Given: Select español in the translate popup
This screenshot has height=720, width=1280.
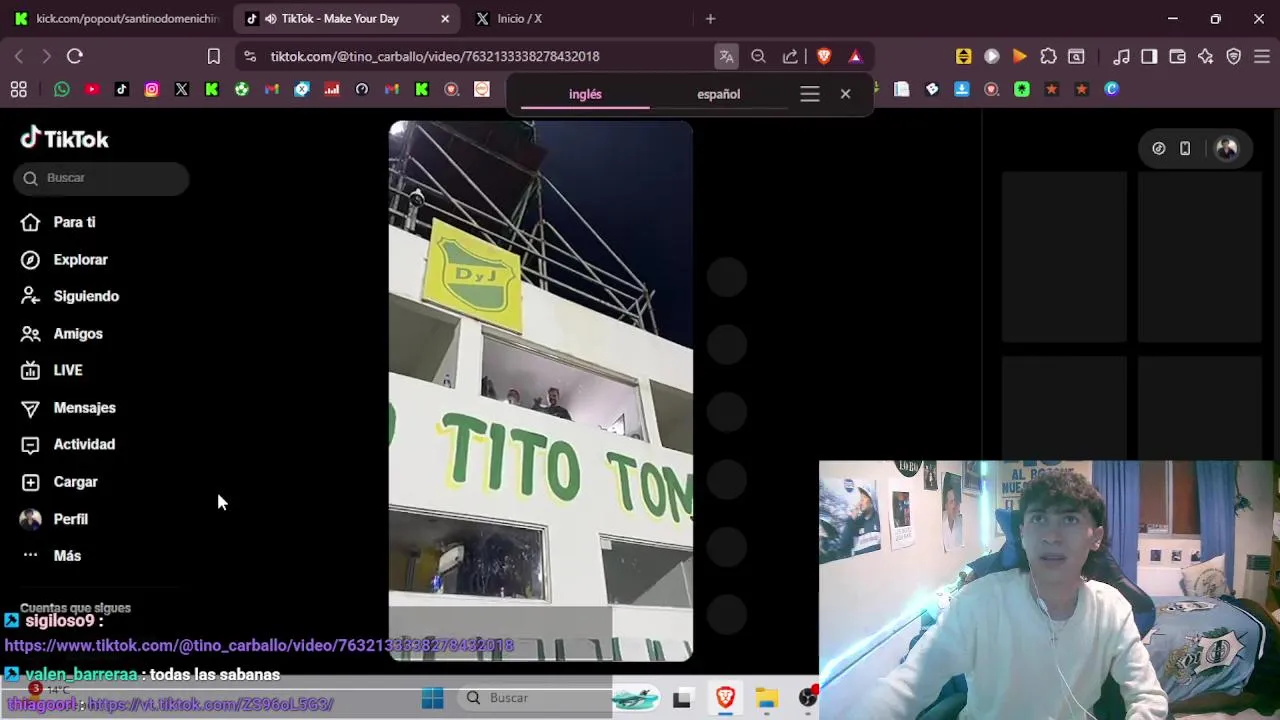Looking at the screenshot, I should 718,94.
